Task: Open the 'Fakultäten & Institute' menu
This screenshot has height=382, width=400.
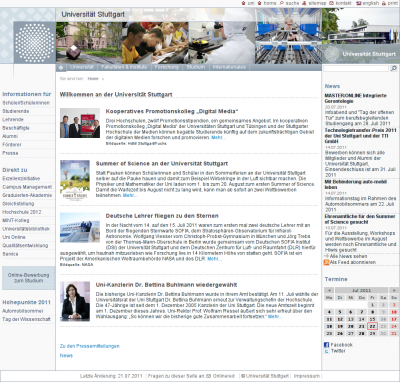Action: click(124, 67)
